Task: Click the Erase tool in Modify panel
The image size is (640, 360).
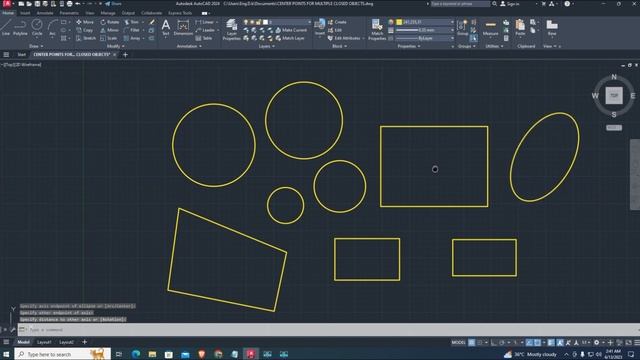Action: click(152, 22)
